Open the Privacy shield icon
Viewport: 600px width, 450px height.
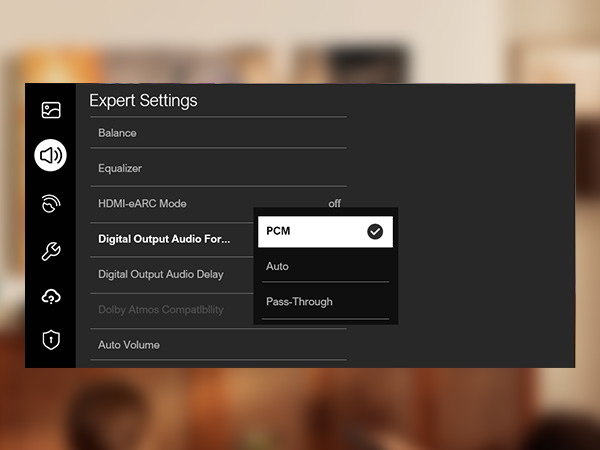point(51,340)
